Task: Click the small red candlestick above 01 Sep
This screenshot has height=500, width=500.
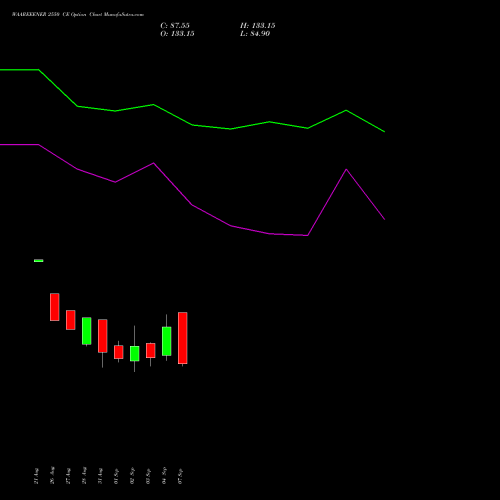Action: click(x=119, y=352)
